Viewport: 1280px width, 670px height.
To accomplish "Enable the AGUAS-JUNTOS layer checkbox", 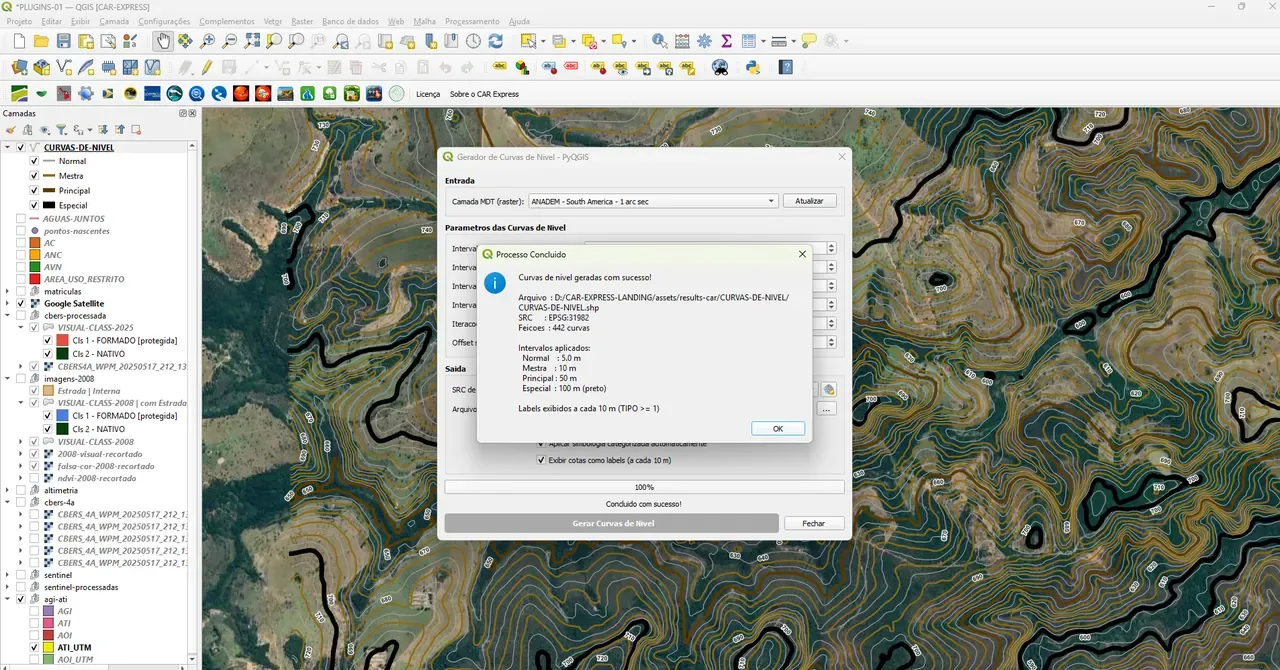I will click(21, 218).
